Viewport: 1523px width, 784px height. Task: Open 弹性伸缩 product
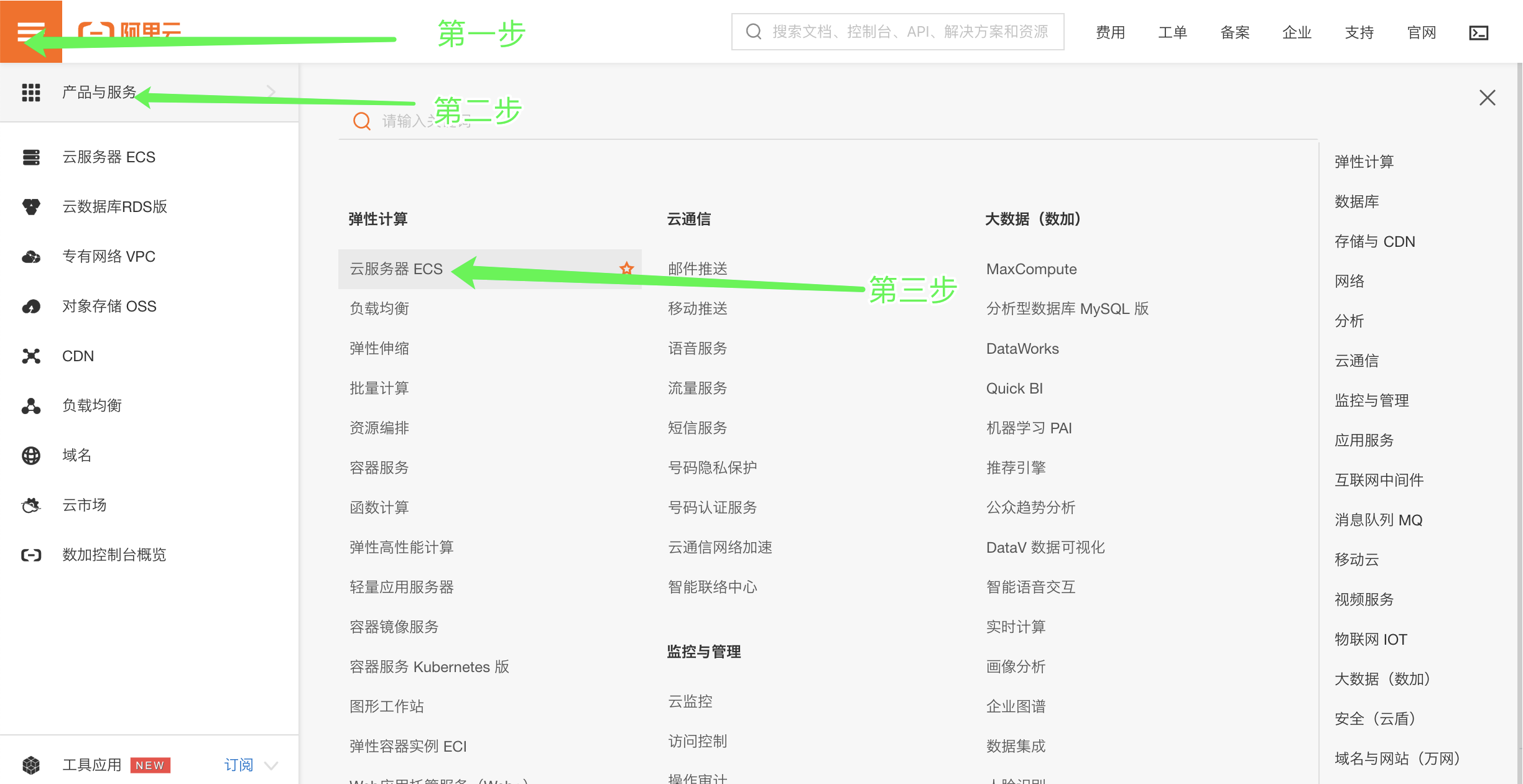379,349
